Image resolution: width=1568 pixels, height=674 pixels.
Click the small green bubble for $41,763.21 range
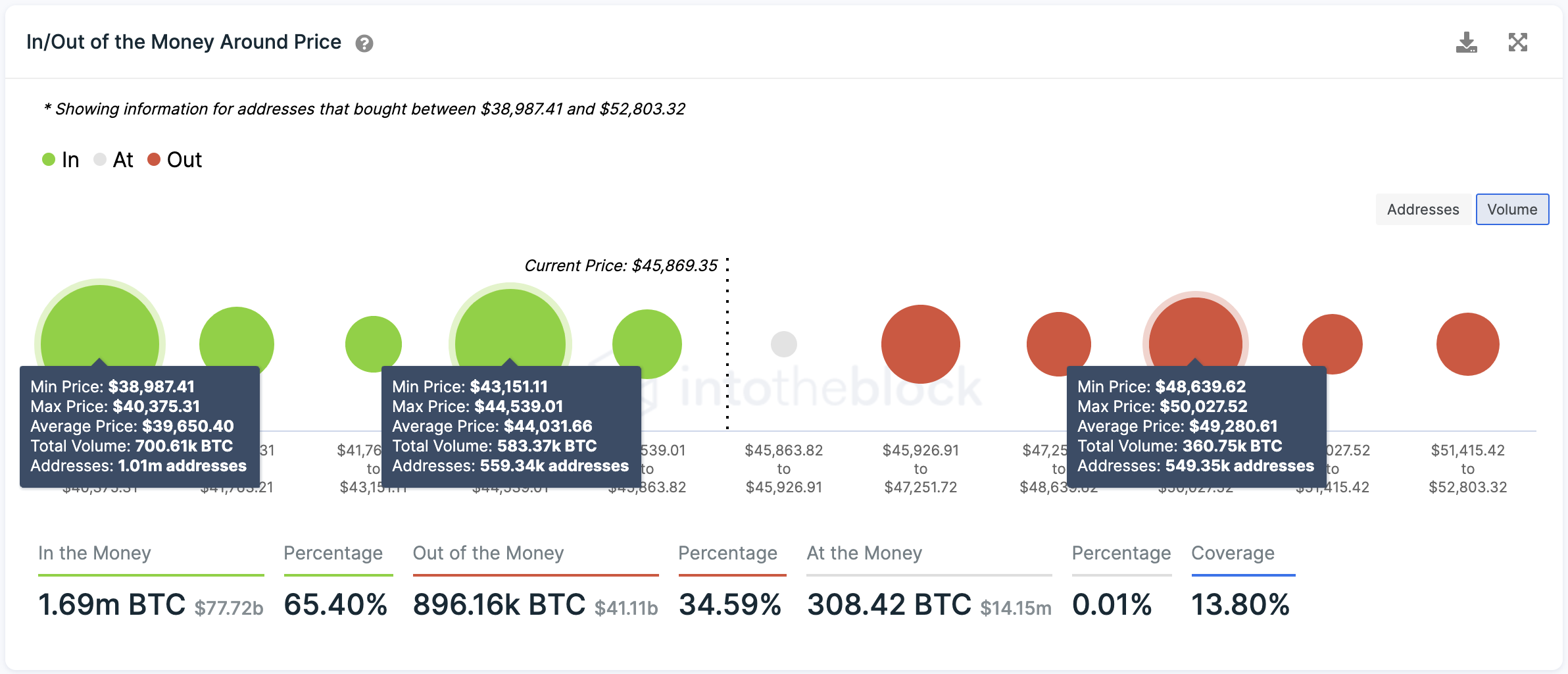(x=374, y=344)
